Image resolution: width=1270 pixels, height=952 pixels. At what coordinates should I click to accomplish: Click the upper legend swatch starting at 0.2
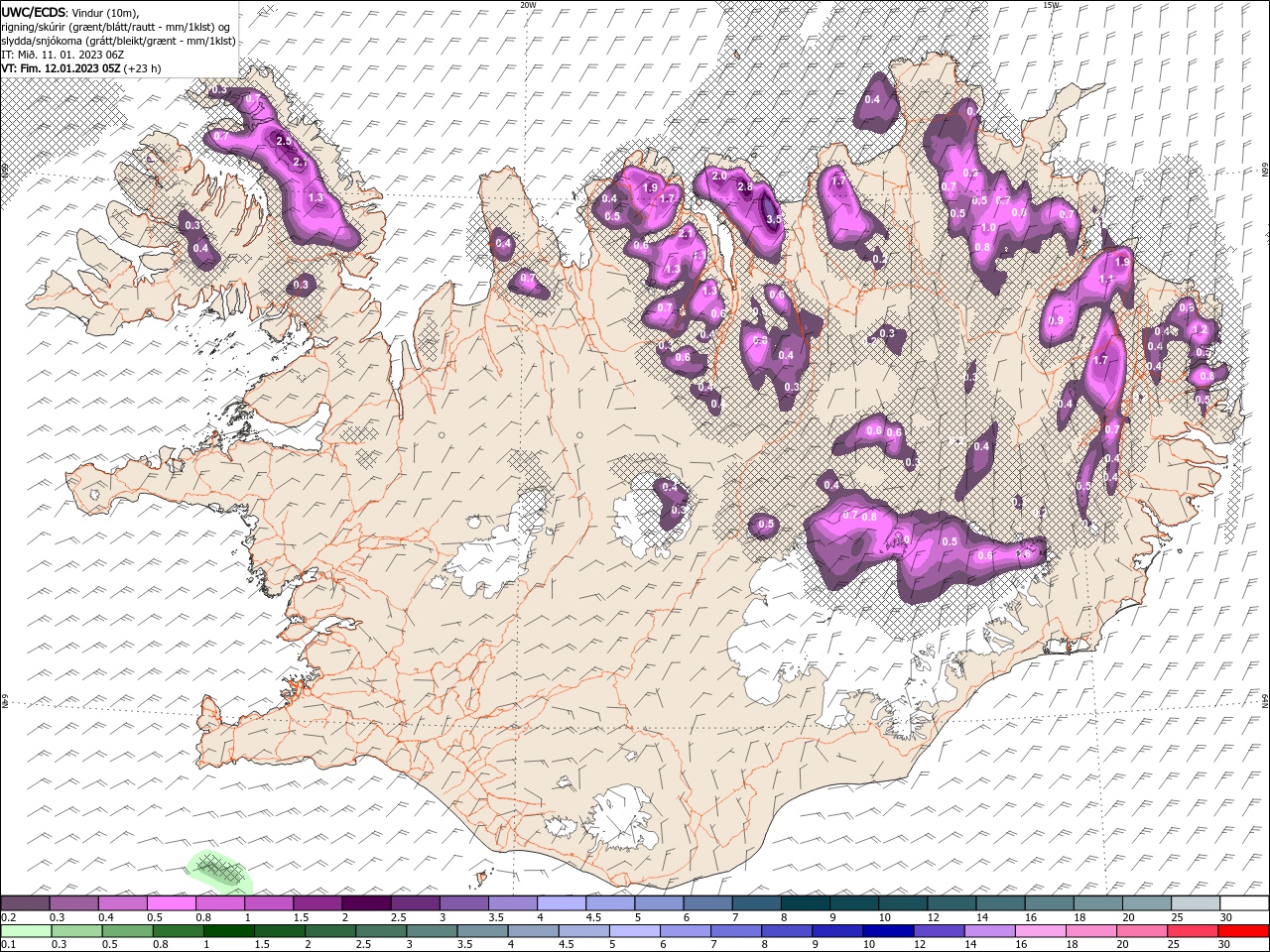(x=25, y=903)
